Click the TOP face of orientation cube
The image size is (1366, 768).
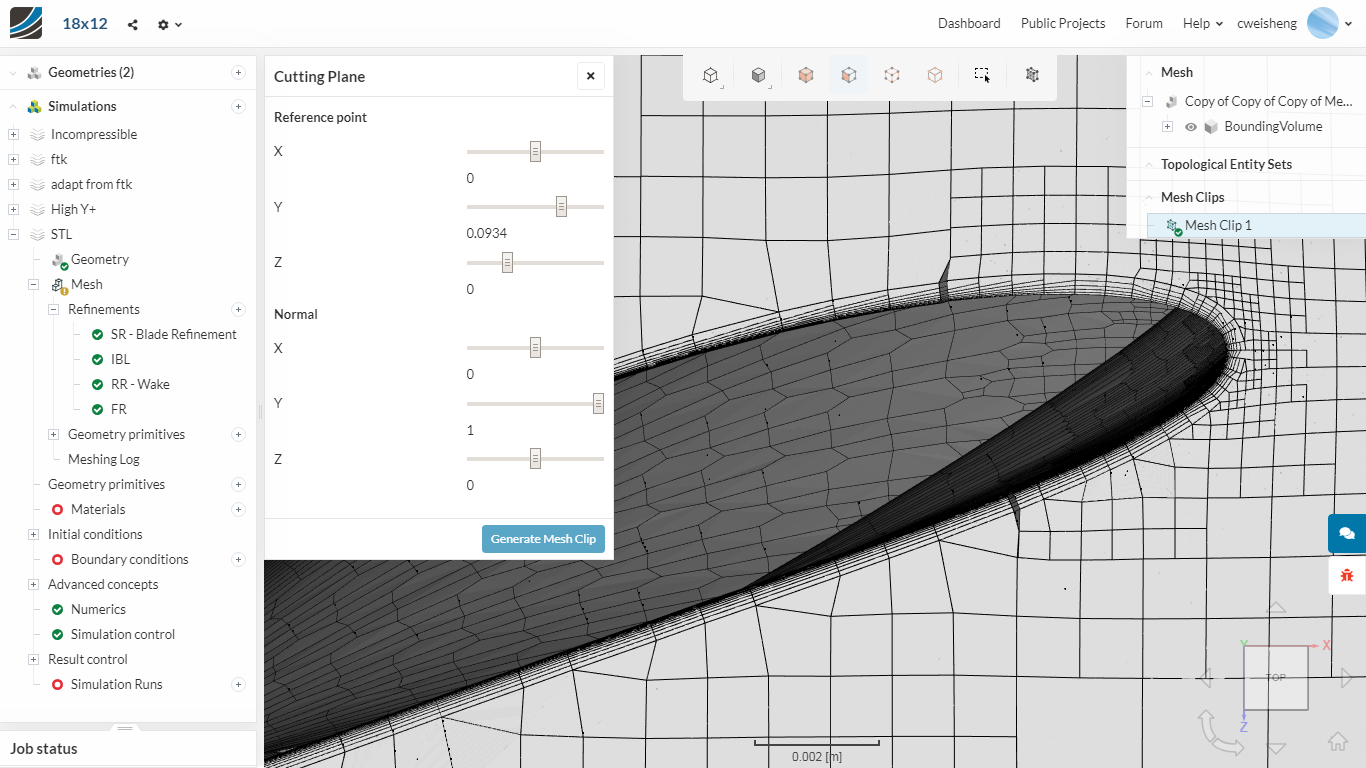pyautogui.click(x=1275, y=678)
